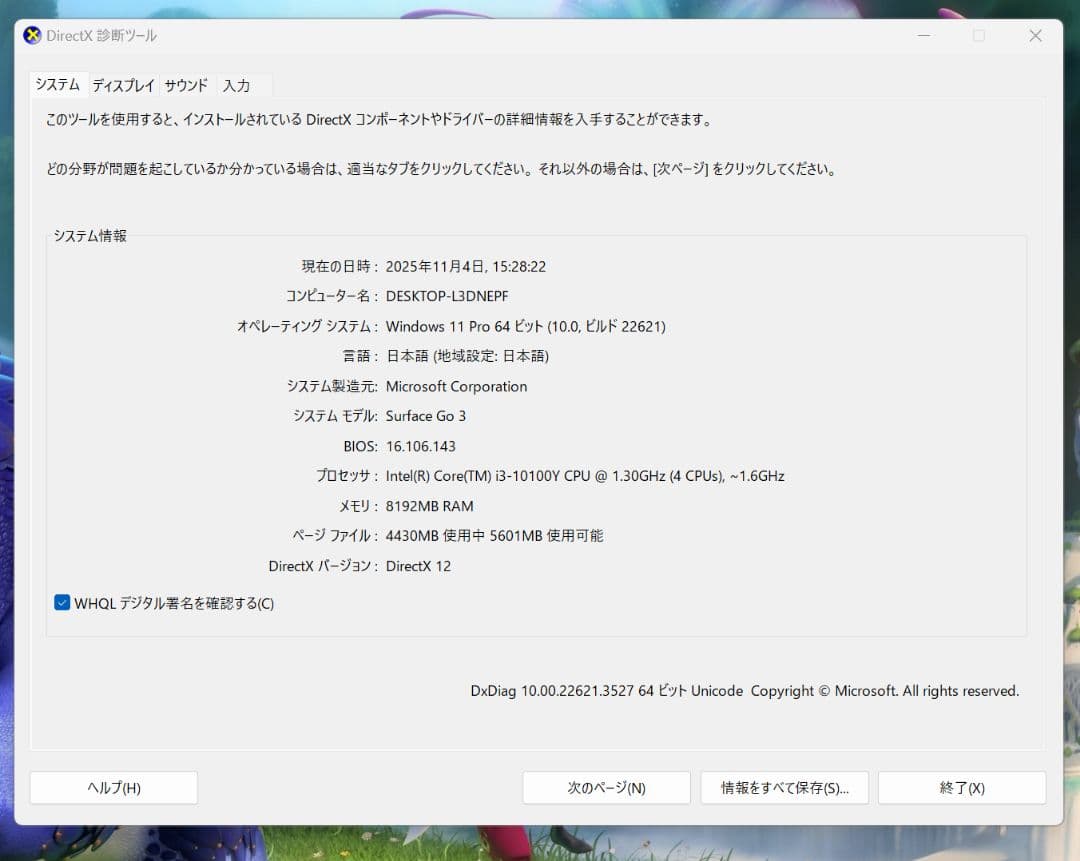1080x861 pixels.
Task: Return to the システム tab
Action: (57, 85)
